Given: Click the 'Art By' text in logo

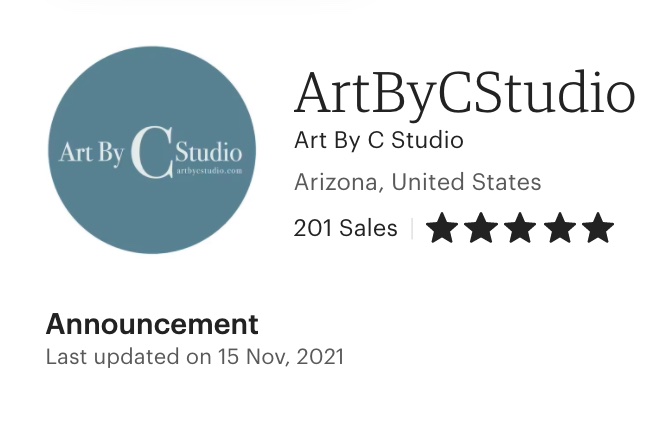Looking at the screenshot, I should click(x=91, y=153).
